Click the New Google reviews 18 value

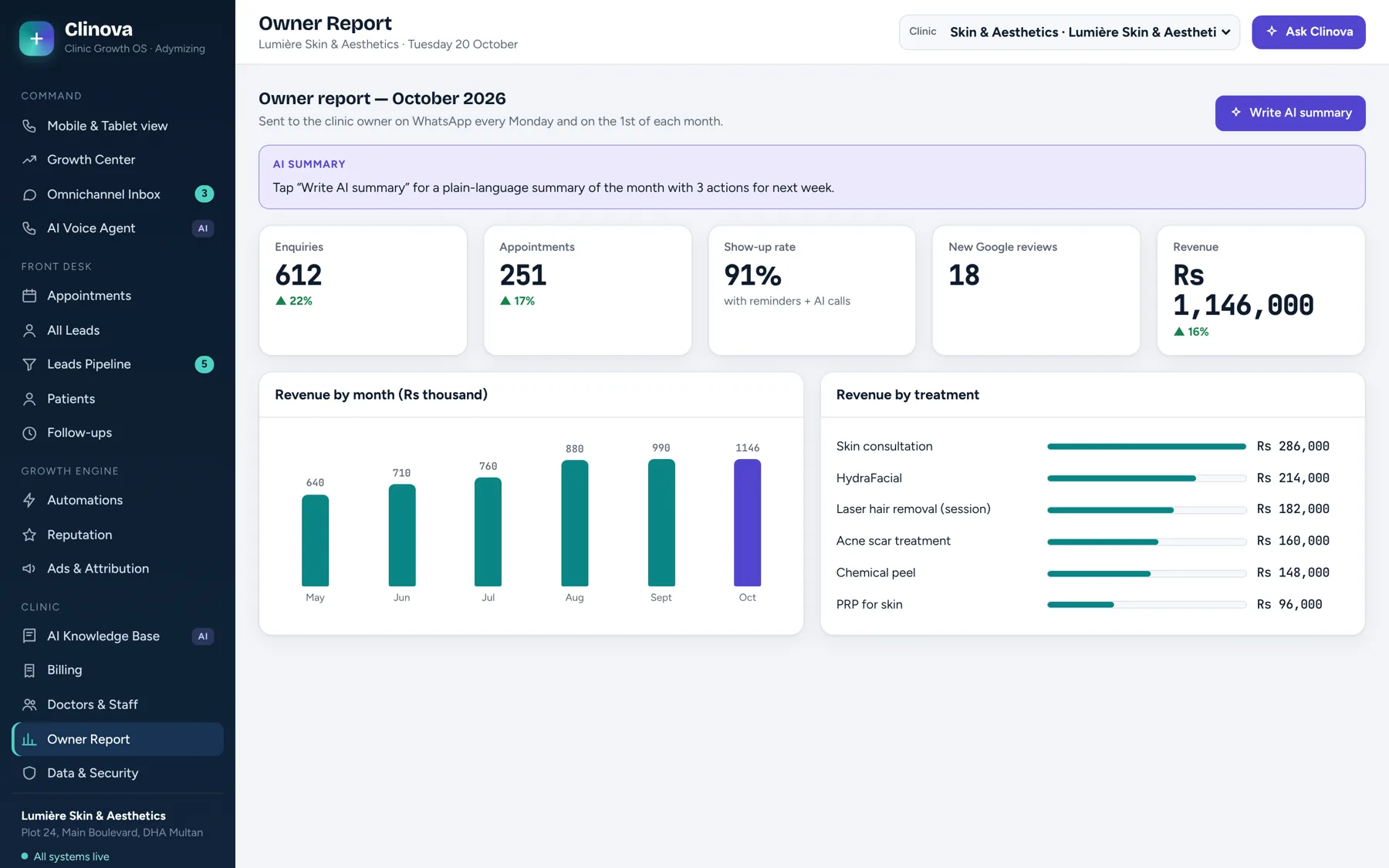(x=964, y=275)
